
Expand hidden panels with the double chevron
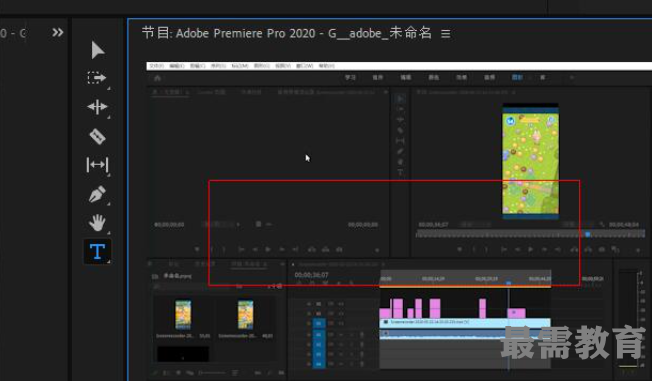(x=58, y=32)
